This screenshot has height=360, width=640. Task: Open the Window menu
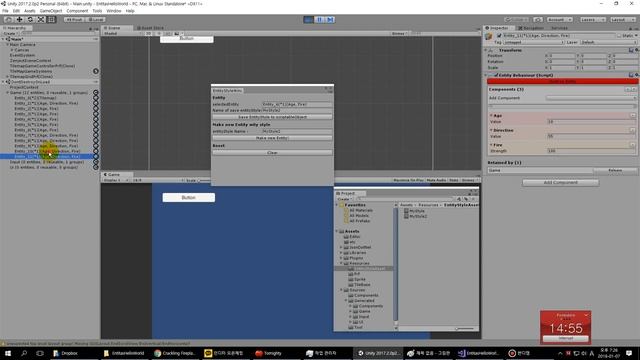coord(113,11)
